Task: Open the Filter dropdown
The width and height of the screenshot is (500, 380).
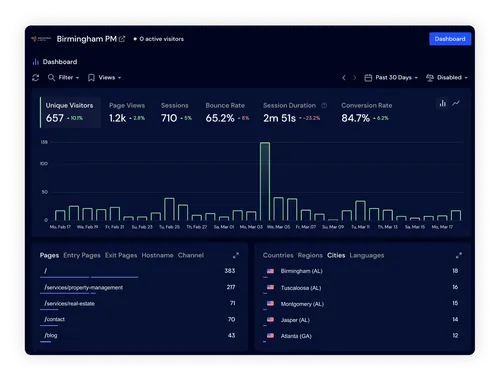Action: pyautogui.click(x=64, y=78)
